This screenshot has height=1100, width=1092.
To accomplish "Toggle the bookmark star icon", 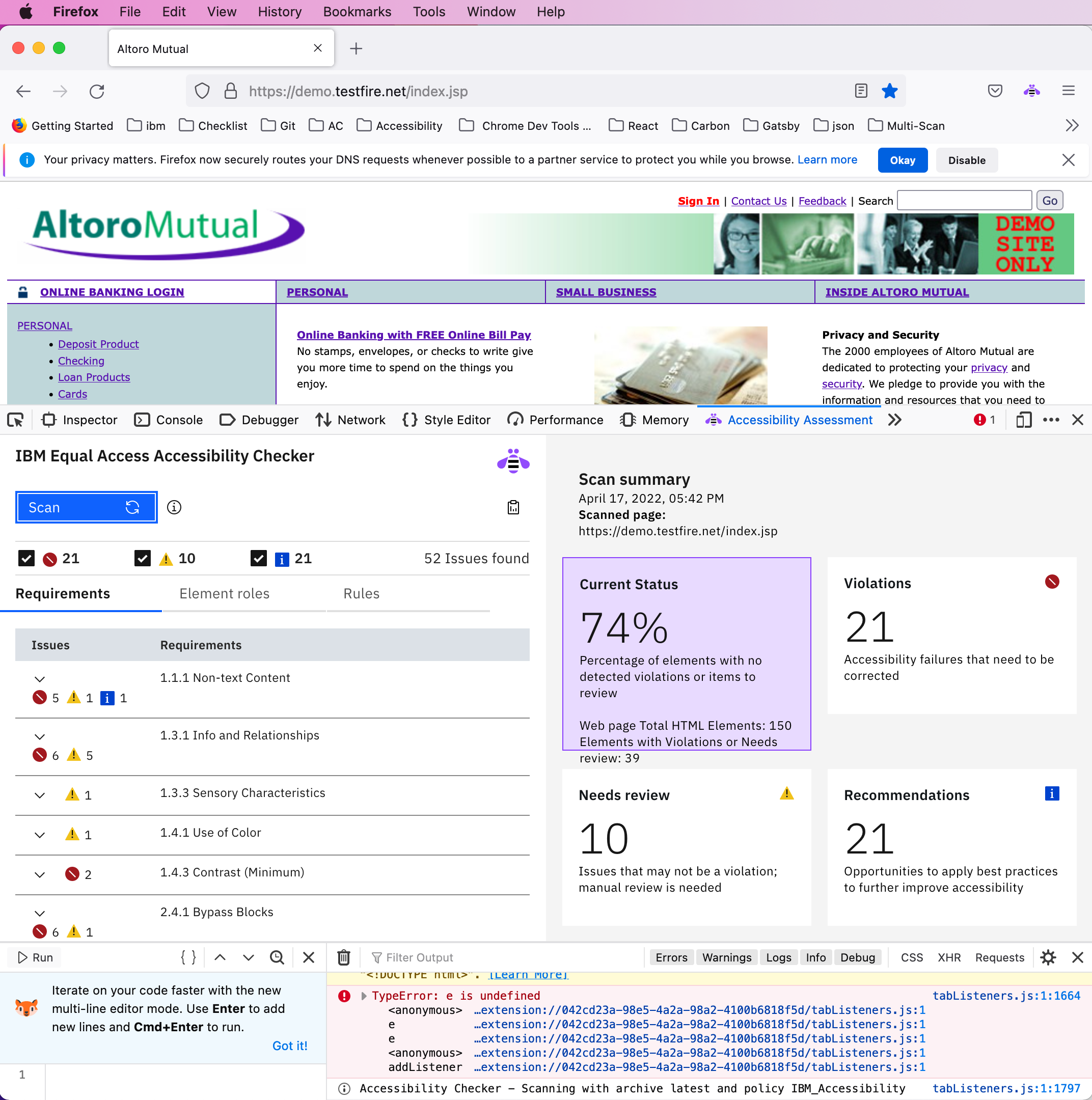I will pyautogui.click(x=889, y=91).
